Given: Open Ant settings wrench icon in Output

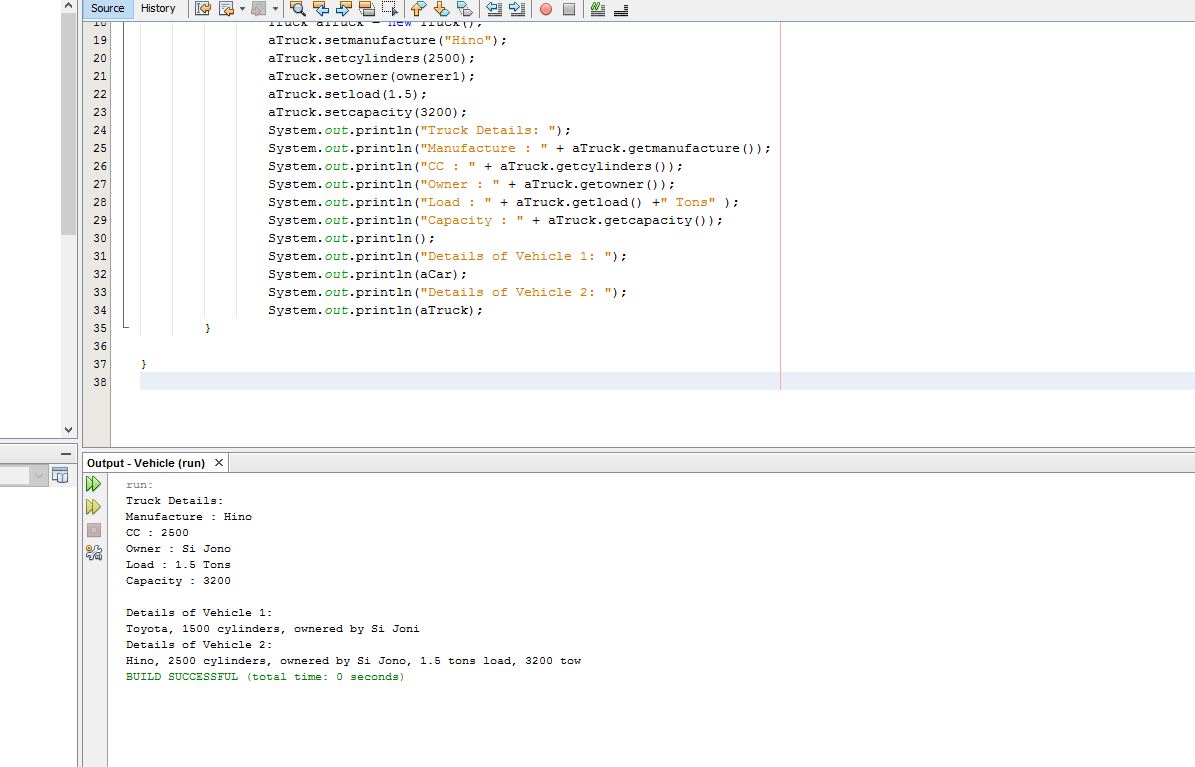Looking at the screenshot, I should [94, 552].
